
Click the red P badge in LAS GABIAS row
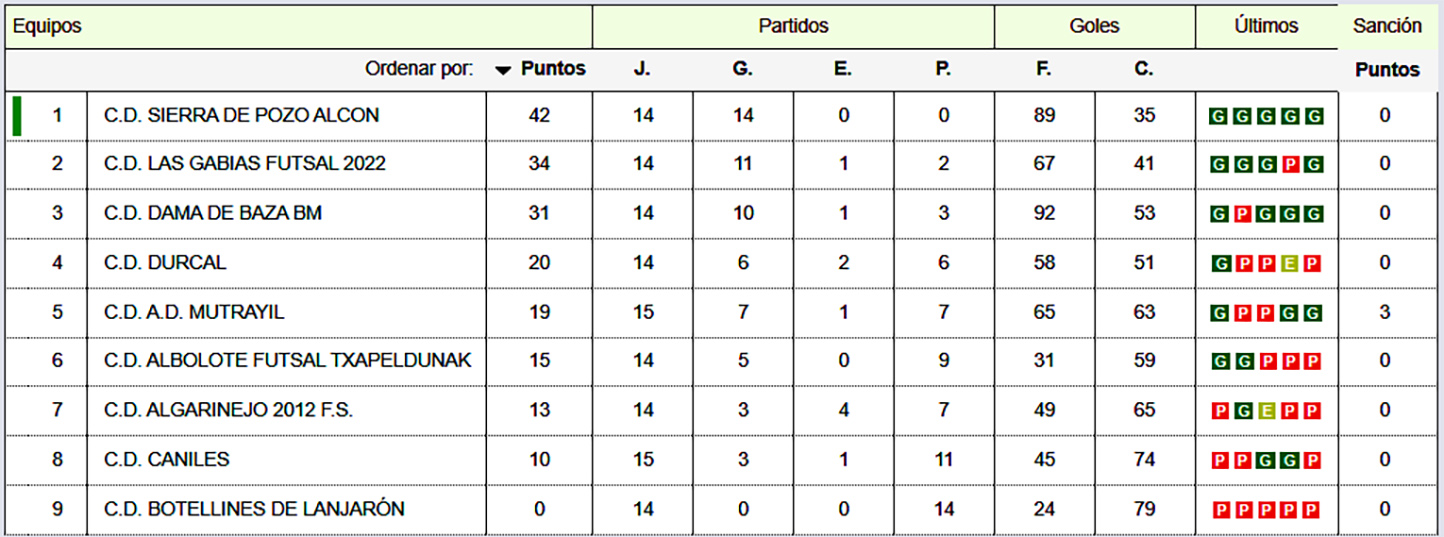[1290, 165]
